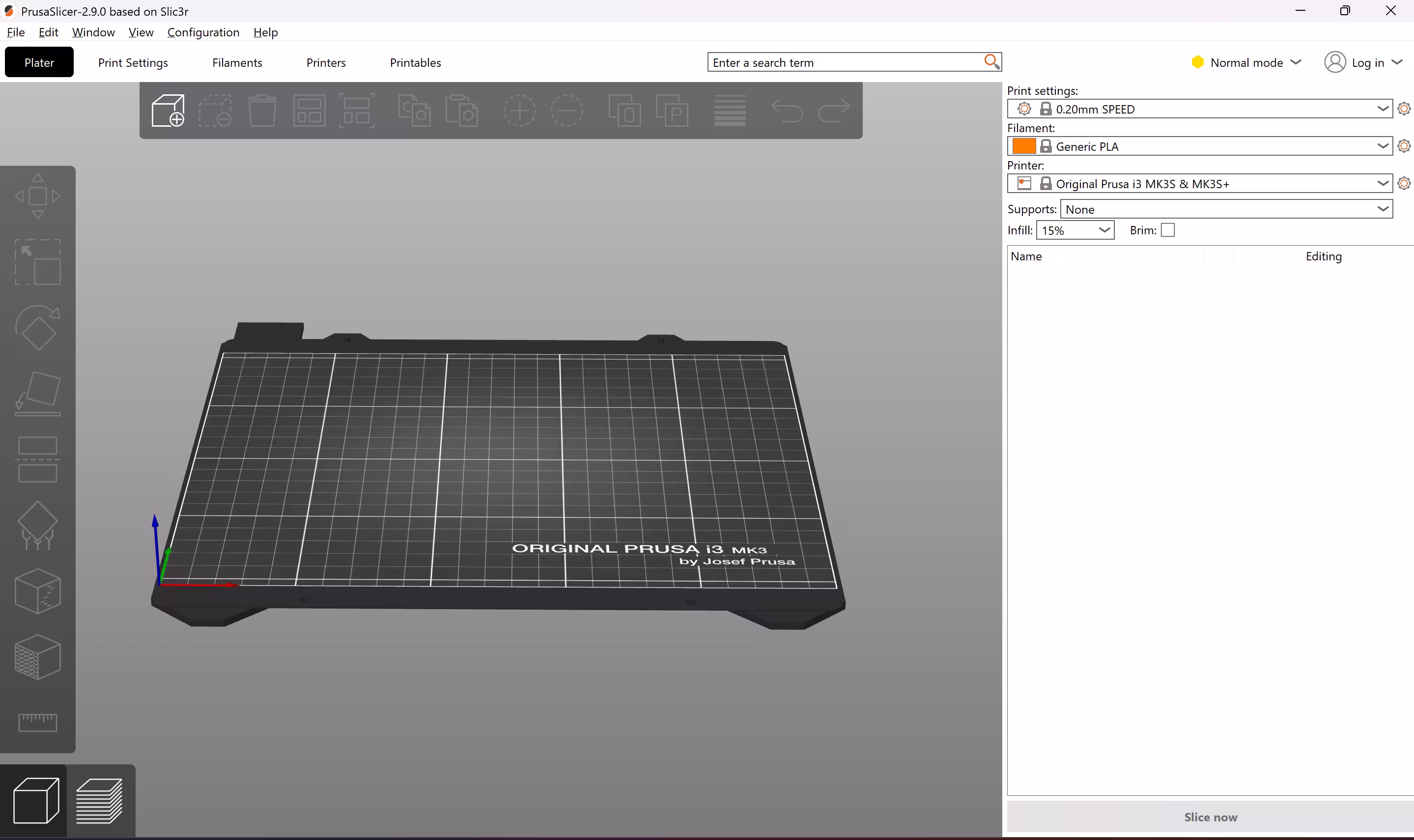Open the View menu
This screenshot has height=840, width=1414.
click(x=141, y=32)
